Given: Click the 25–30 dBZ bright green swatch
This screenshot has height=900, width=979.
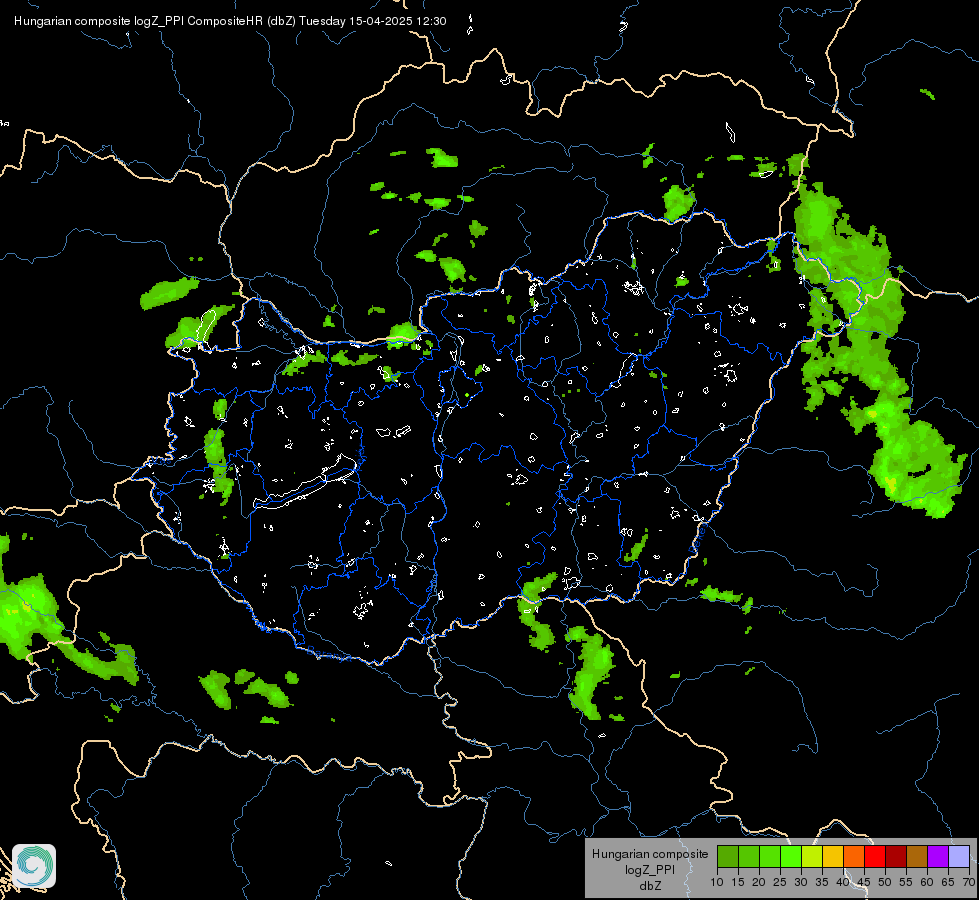Looking at the screenshot, I should point(791,856).
